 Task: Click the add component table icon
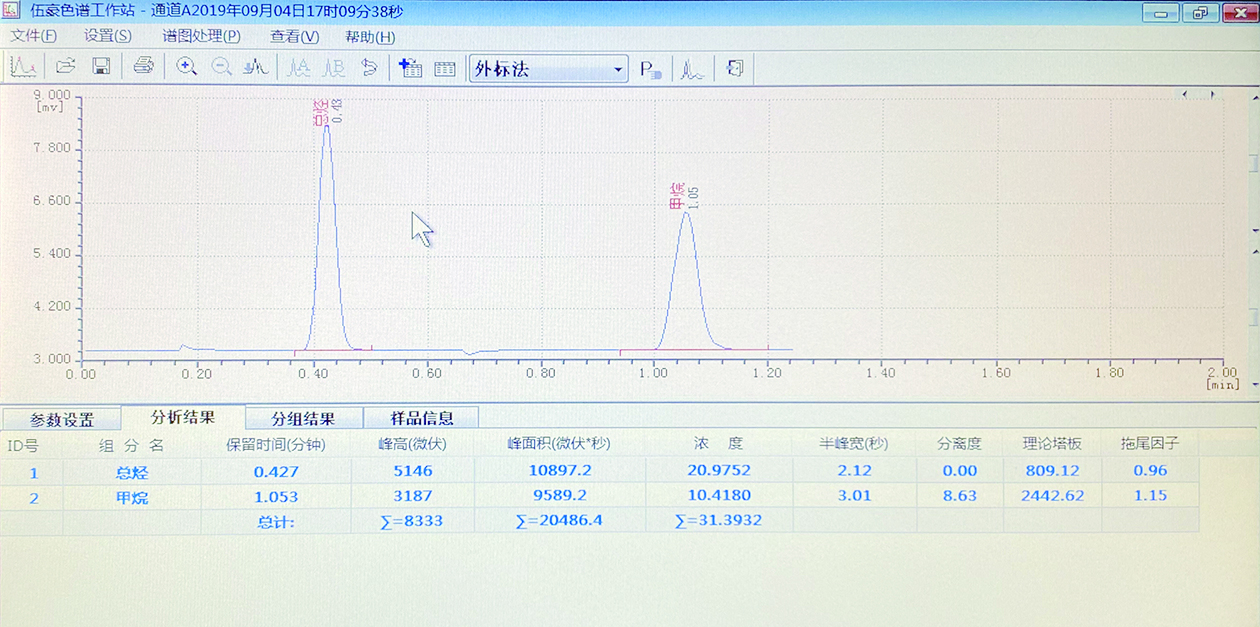tap(410, 68)
